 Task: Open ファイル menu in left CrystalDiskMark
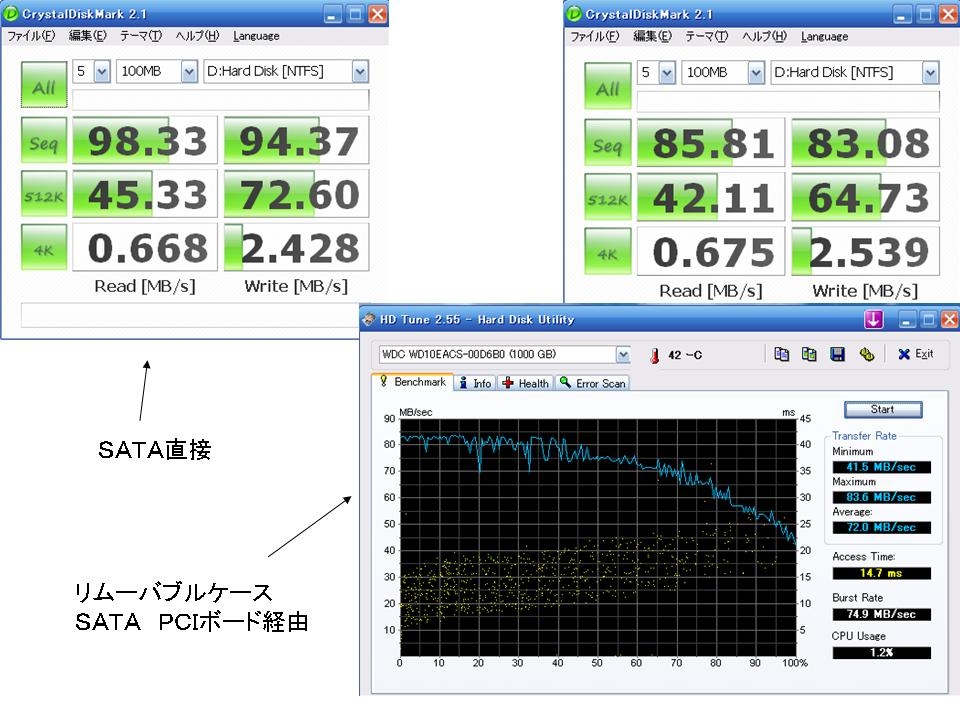tap(31, 36)
